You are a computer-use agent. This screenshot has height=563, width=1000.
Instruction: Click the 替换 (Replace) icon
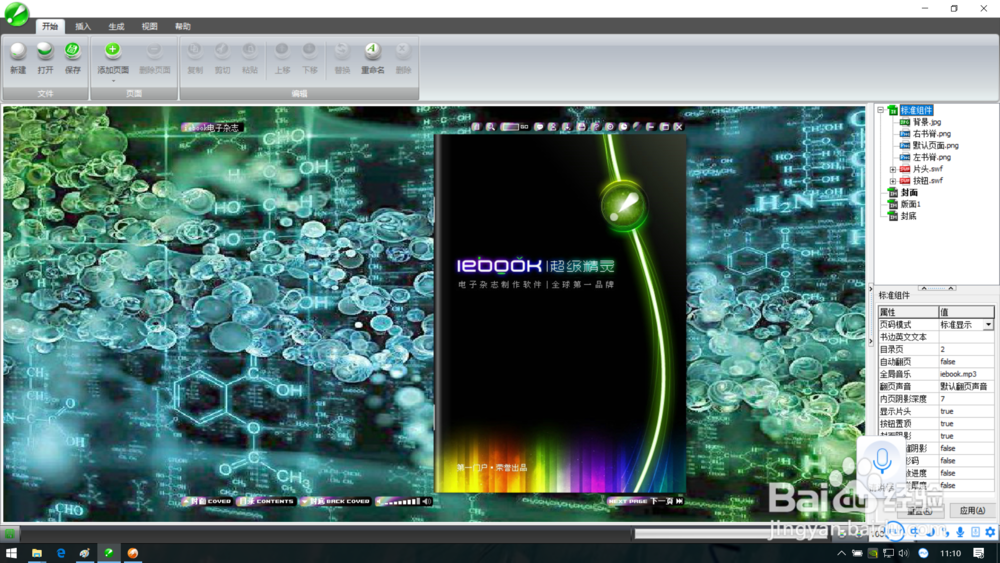click(x=342, y=50)
